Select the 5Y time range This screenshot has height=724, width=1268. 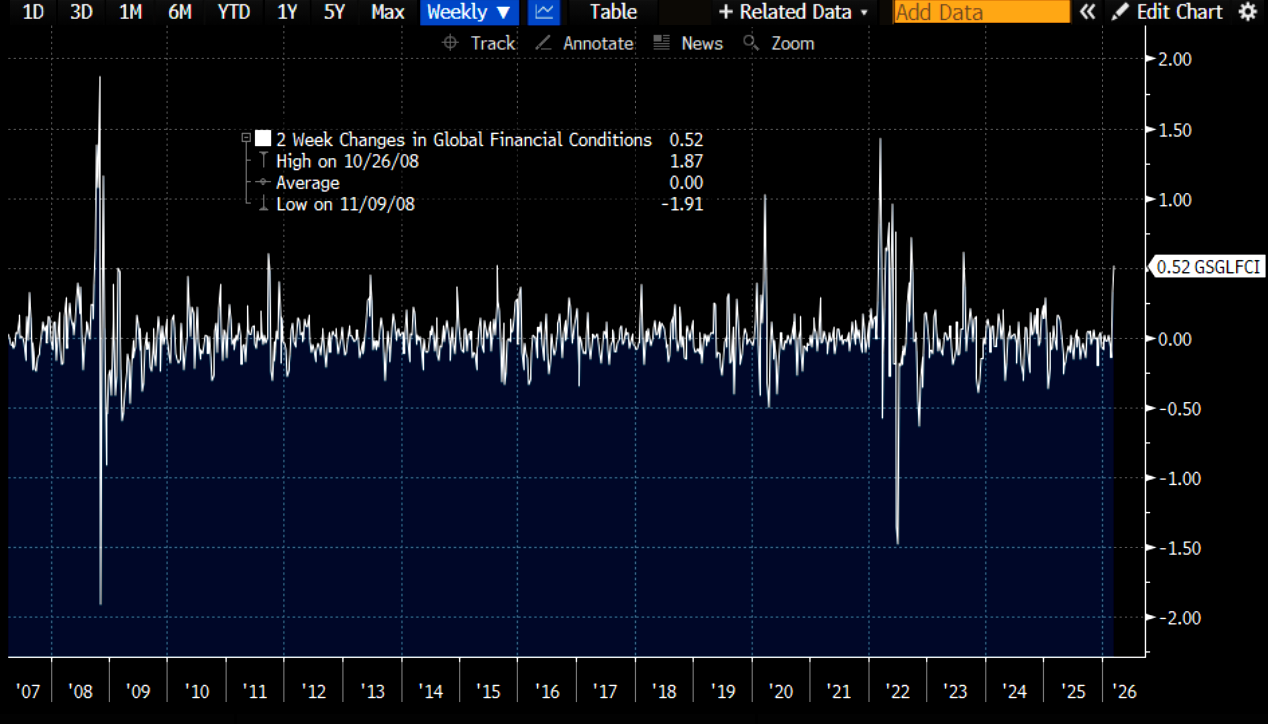334,12
